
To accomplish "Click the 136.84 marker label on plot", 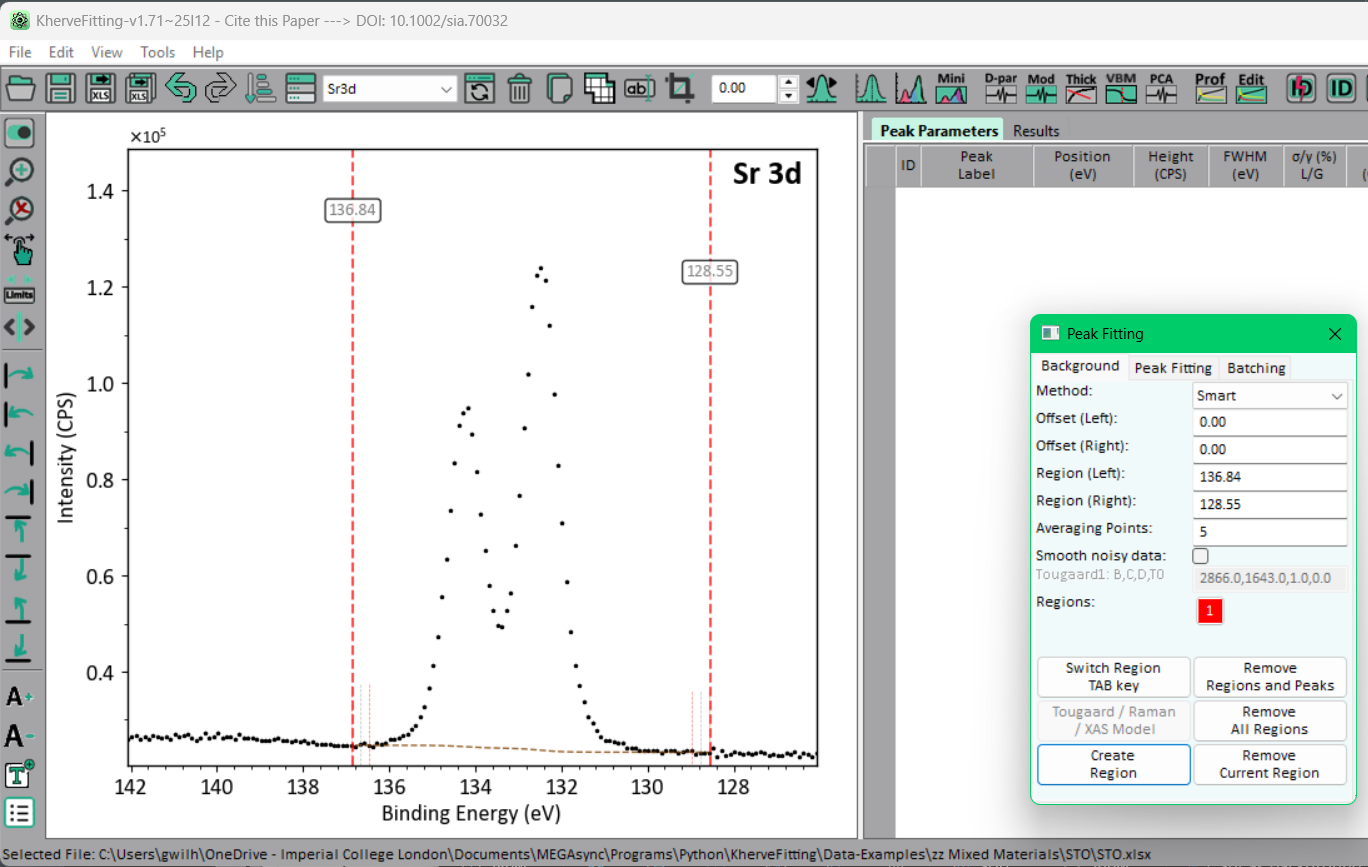I will 353,210.
